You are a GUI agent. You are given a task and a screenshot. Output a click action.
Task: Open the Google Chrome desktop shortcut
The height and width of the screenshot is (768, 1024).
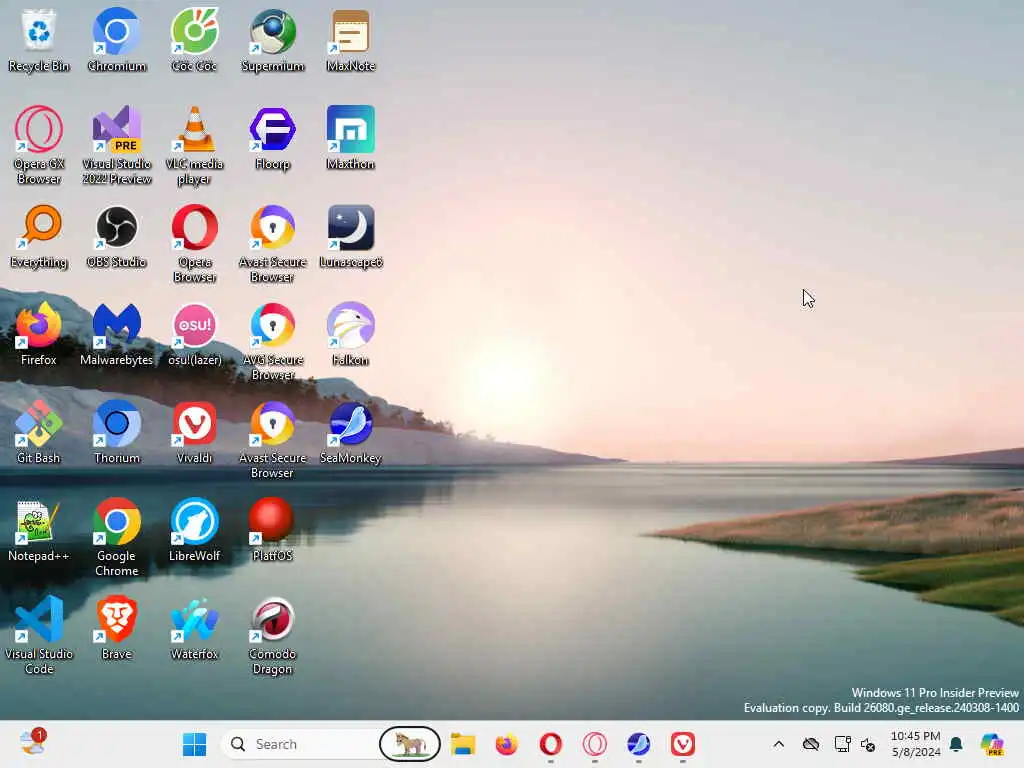116,537
